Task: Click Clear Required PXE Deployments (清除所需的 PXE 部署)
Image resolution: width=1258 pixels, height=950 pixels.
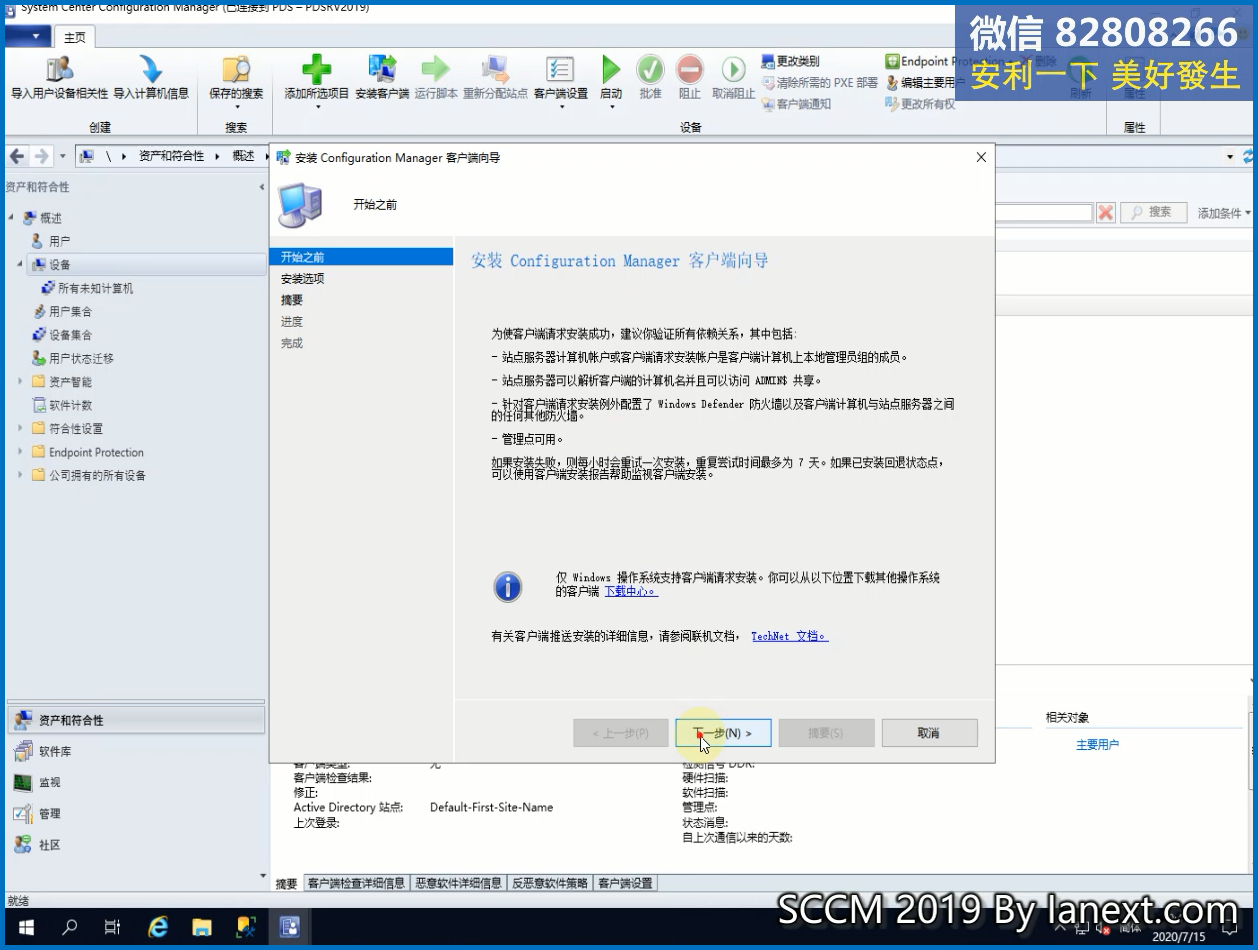Action: tap(820, 82)
